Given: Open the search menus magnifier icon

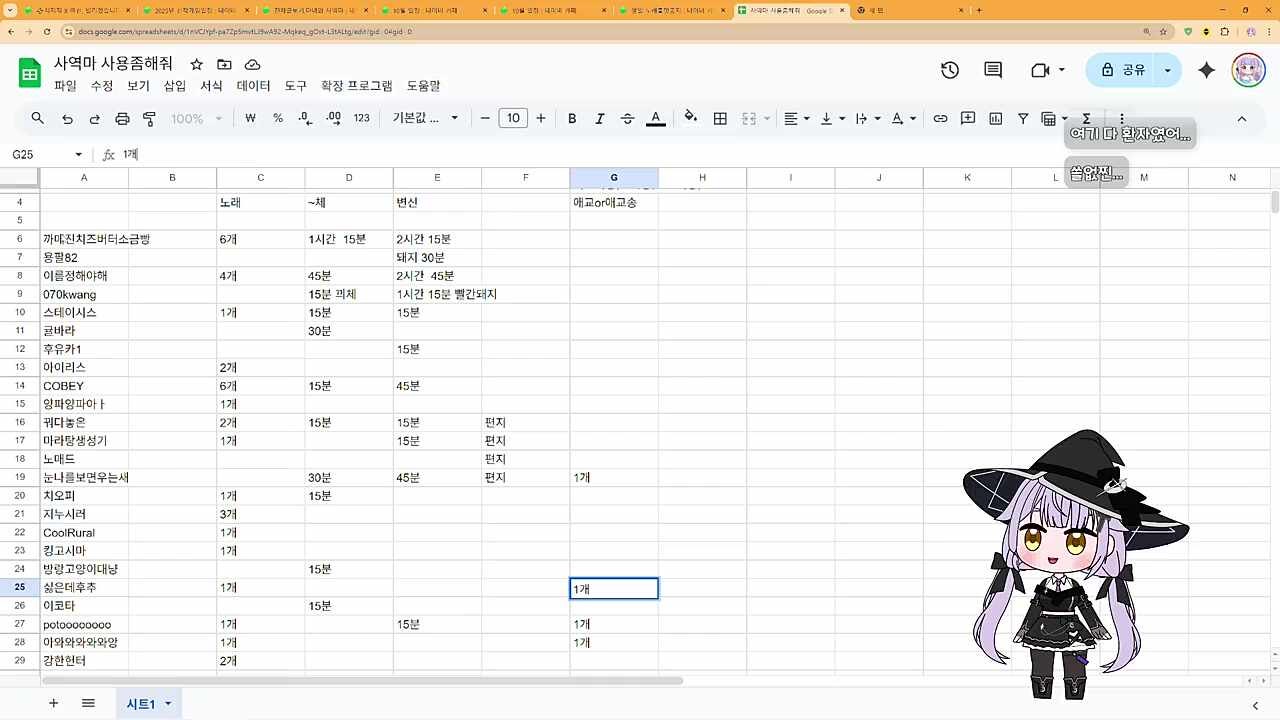Looking at the screenshot, I should 38,118.
